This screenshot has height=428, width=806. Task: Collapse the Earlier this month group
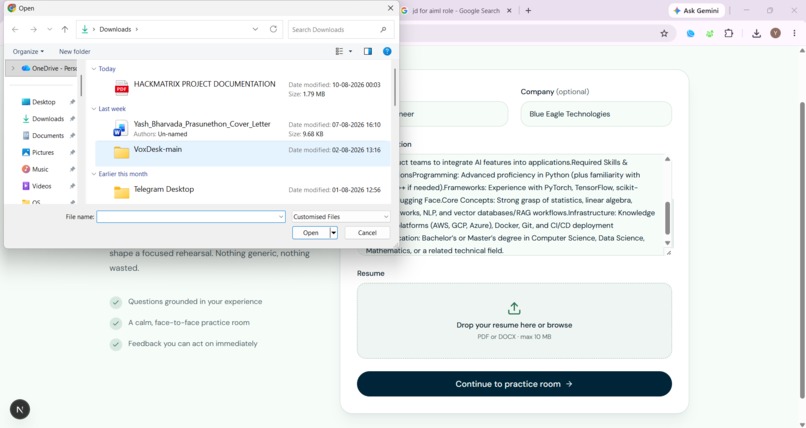94,174
